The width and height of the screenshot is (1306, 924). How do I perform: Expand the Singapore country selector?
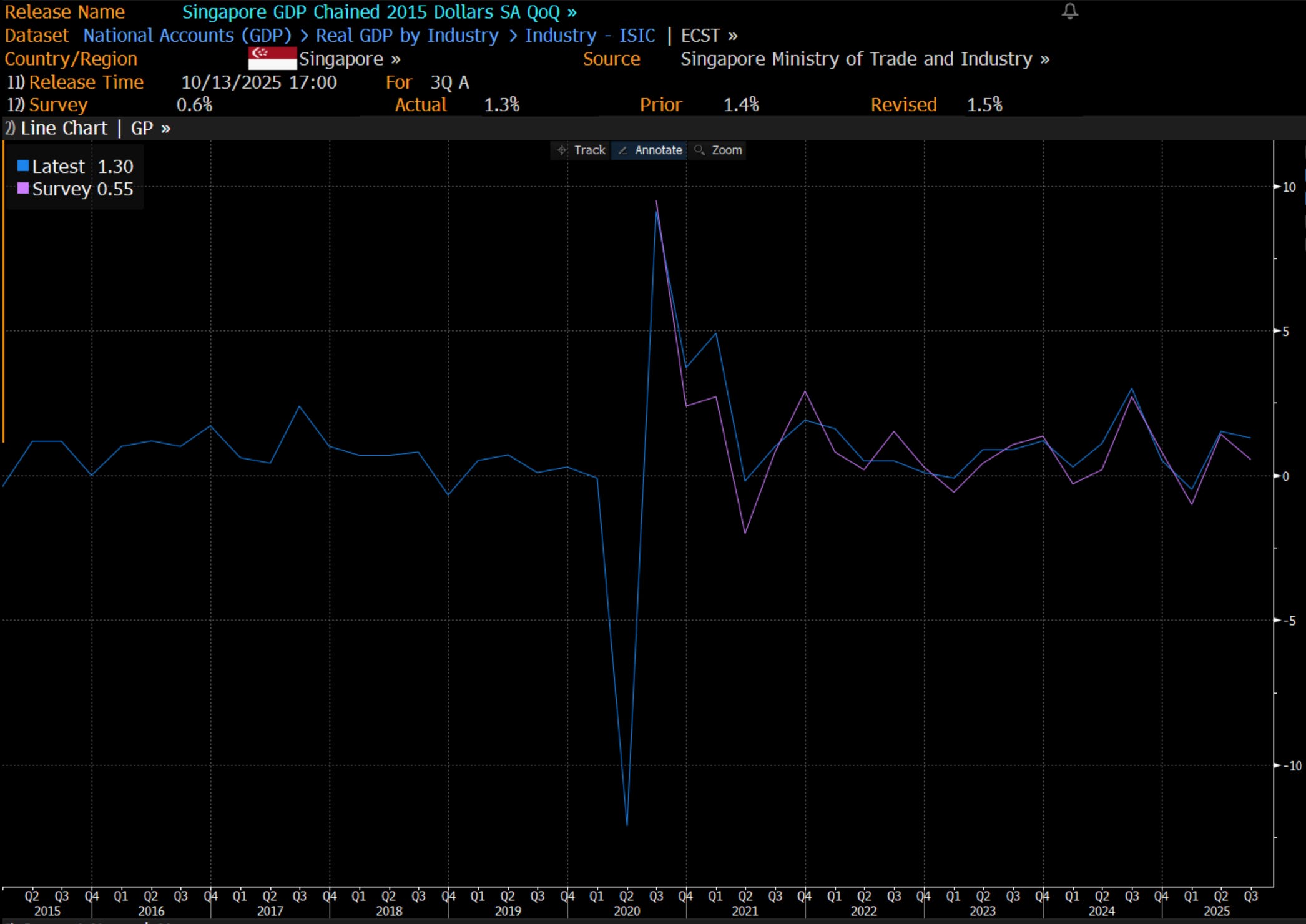(349, 59)
